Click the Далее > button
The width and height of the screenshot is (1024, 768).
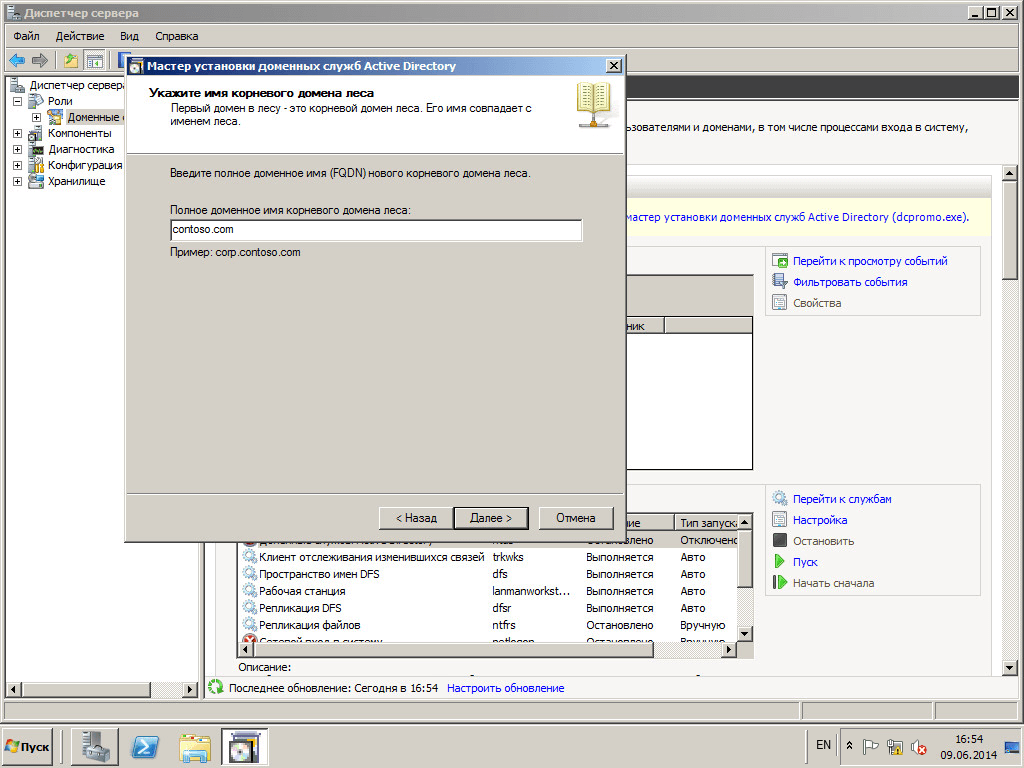[x=490, y=518]
